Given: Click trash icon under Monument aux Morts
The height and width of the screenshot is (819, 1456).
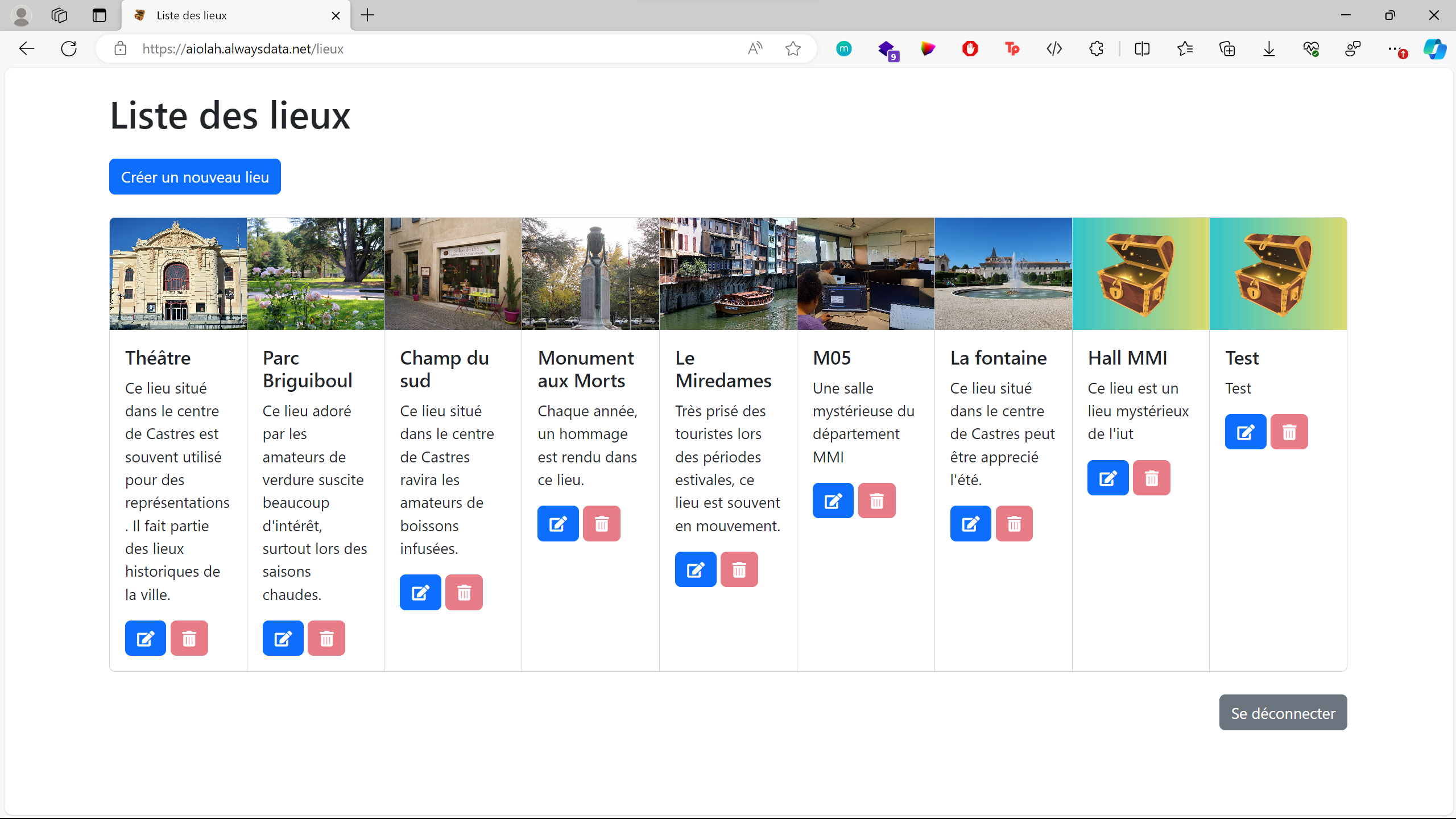Looking at the screenshot, I should pyautogui.click(x=601, y=523).
